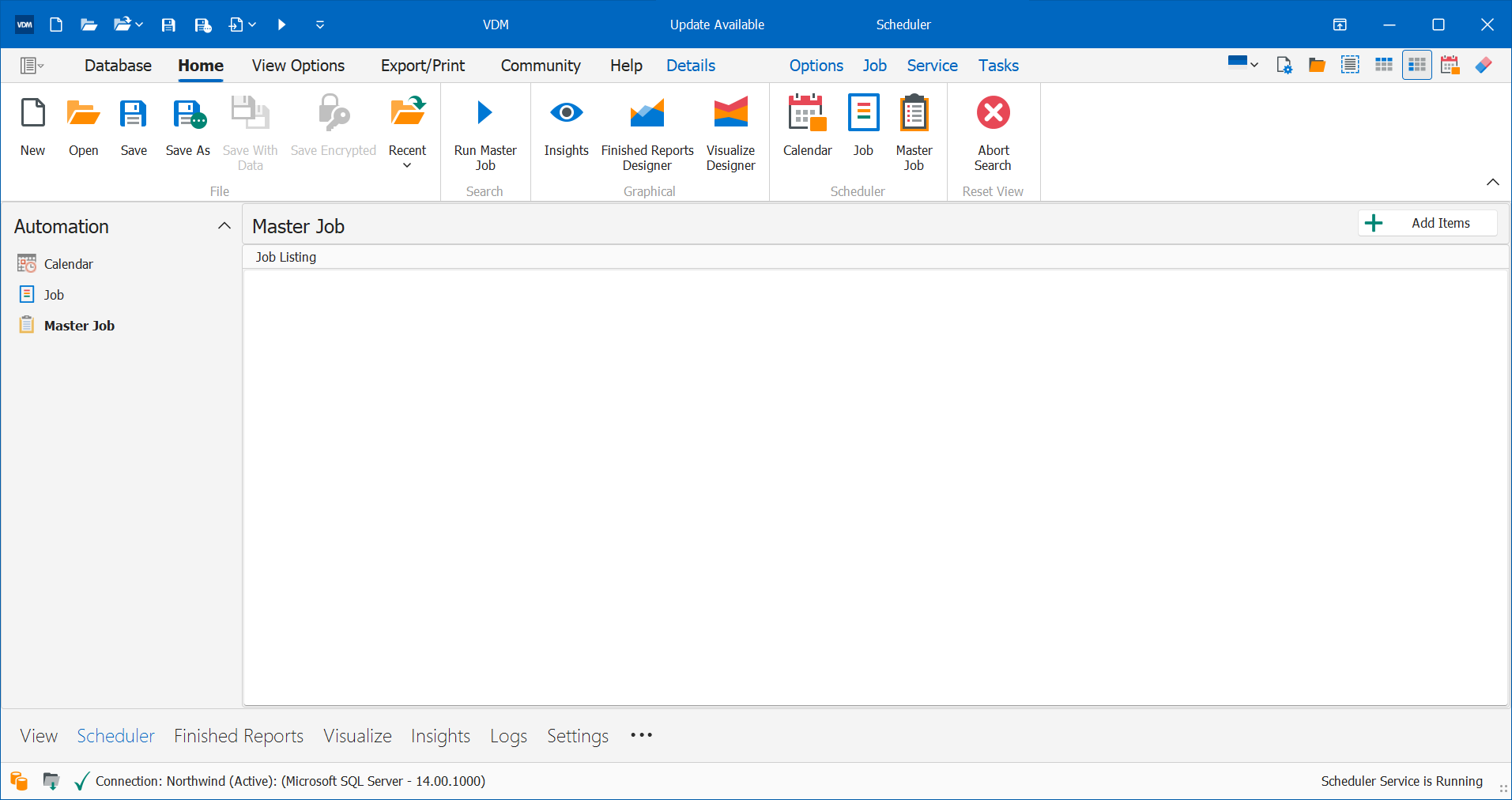
Task: Click the quick access Save As icon
Action: tap(202, 25)
